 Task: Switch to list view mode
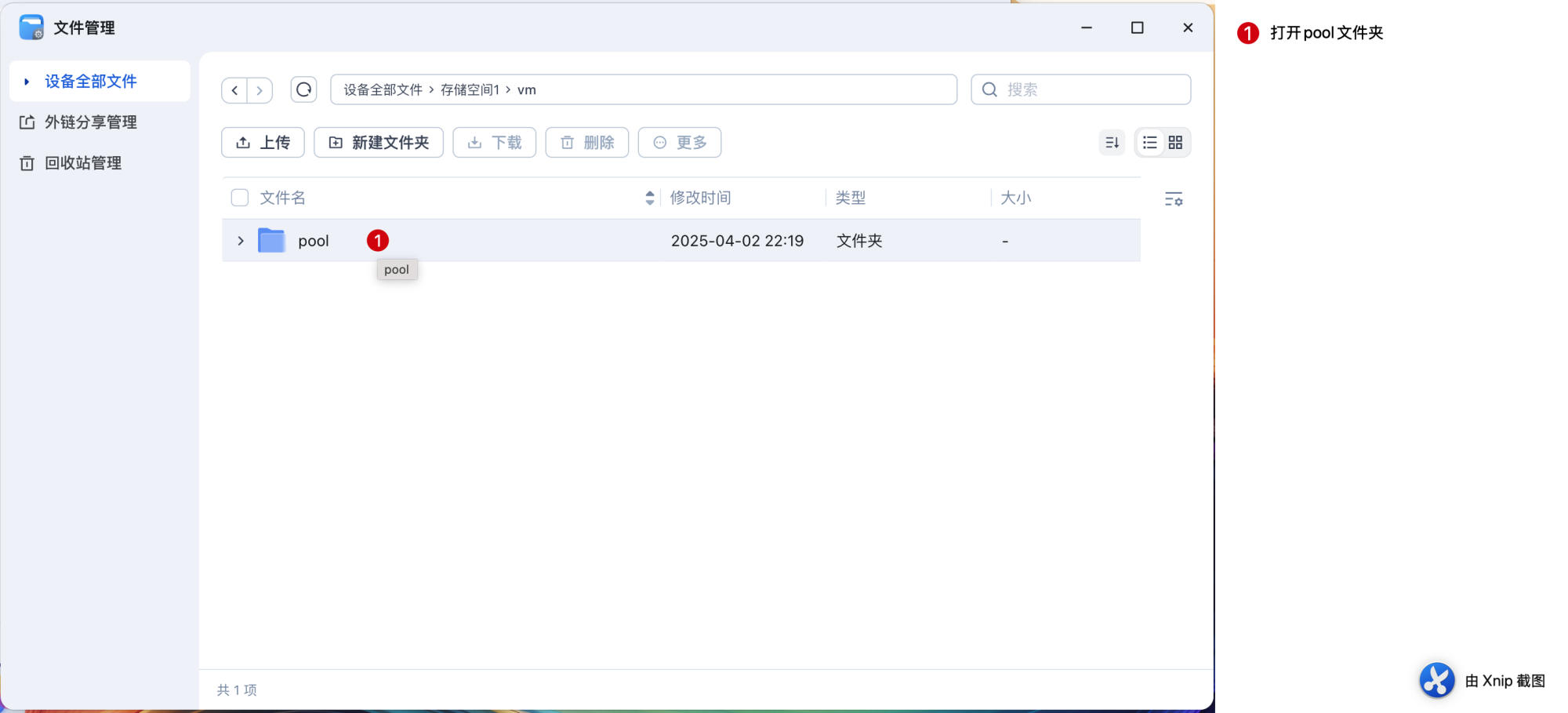click(1149, 143)
